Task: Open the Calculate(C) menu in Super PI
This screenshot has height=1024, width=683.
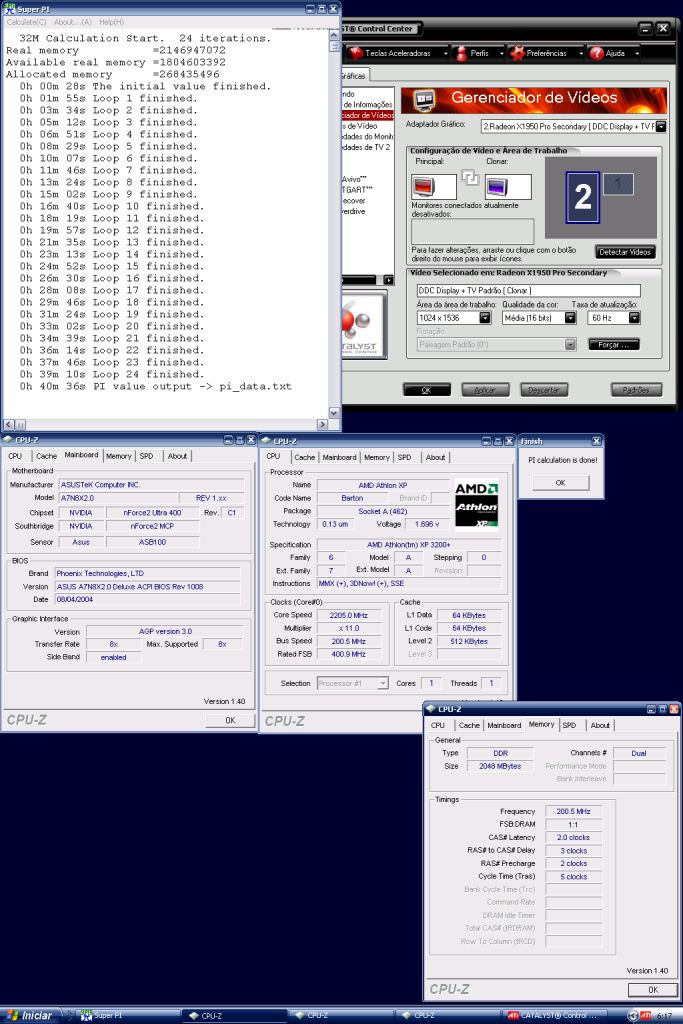Action: click(26, 22)
